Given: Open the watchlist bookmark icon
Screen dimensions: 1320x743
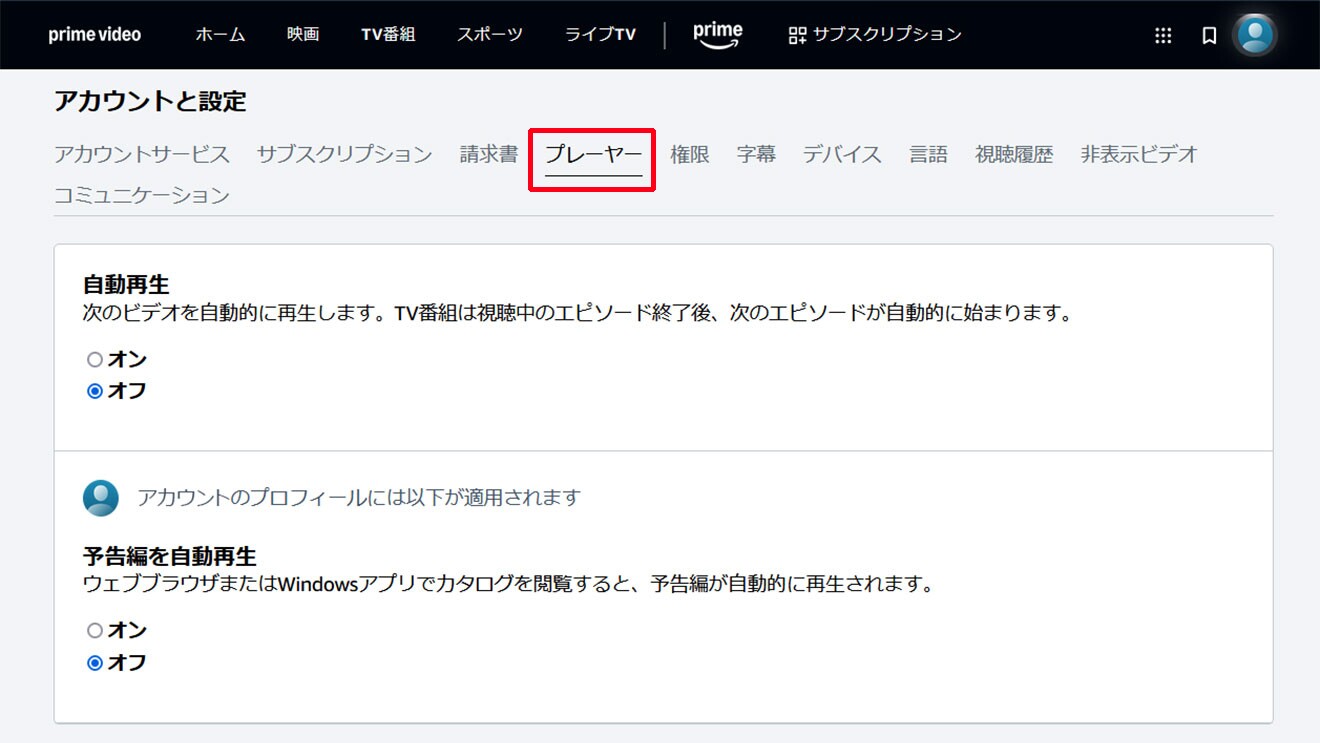Looking at the screenshot, I should pos(1209,36).
